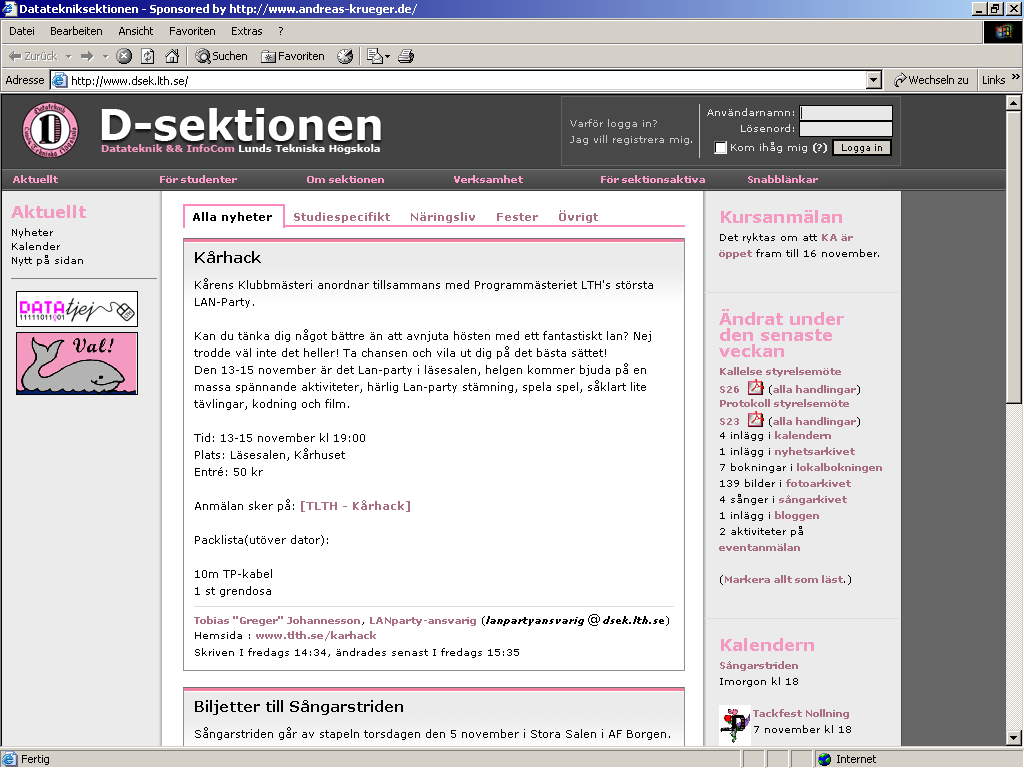
Task: Expand the address bar dropdown arrow
Action: click(874, 80)
